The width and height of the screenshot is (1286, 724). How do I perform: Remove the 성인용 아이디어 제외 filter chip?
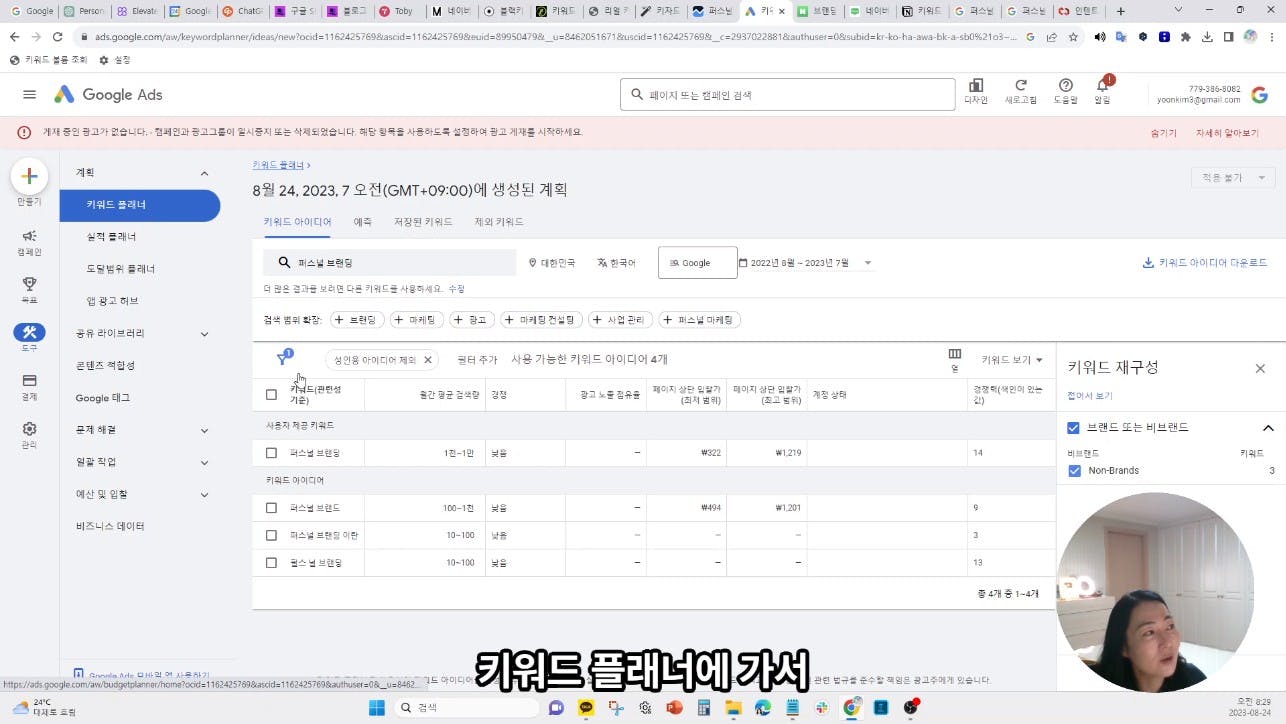[x=428, y=360]
